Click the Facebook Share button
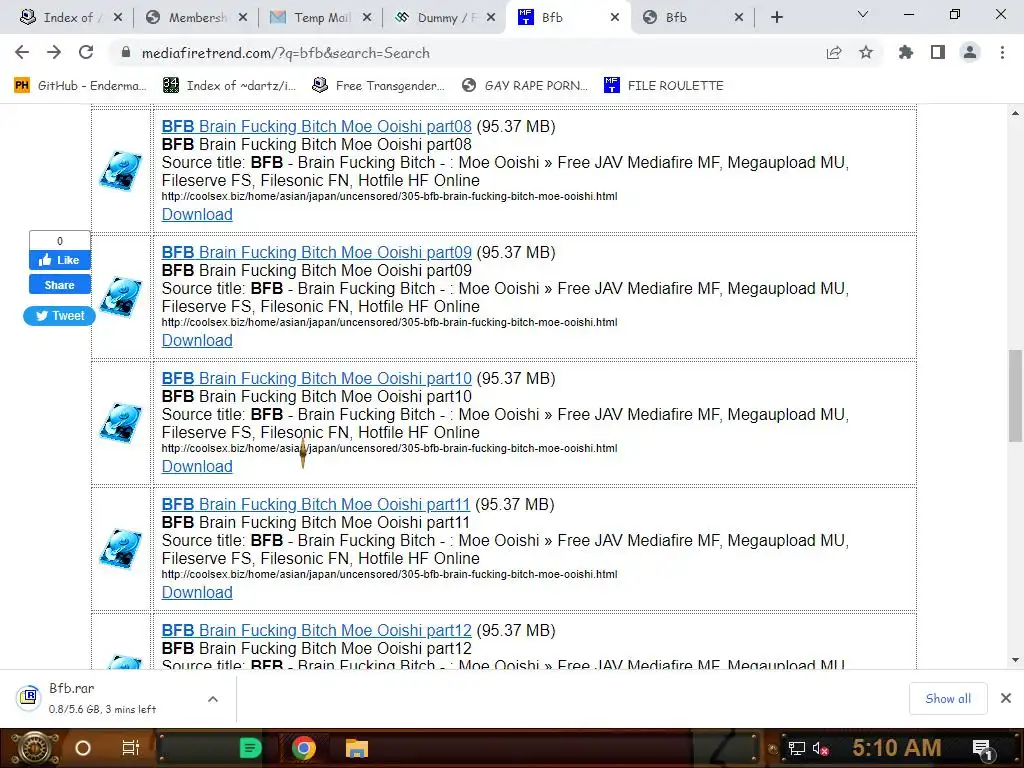The width and height of the screenshot is (1024, 768). (x=59, y=285)
